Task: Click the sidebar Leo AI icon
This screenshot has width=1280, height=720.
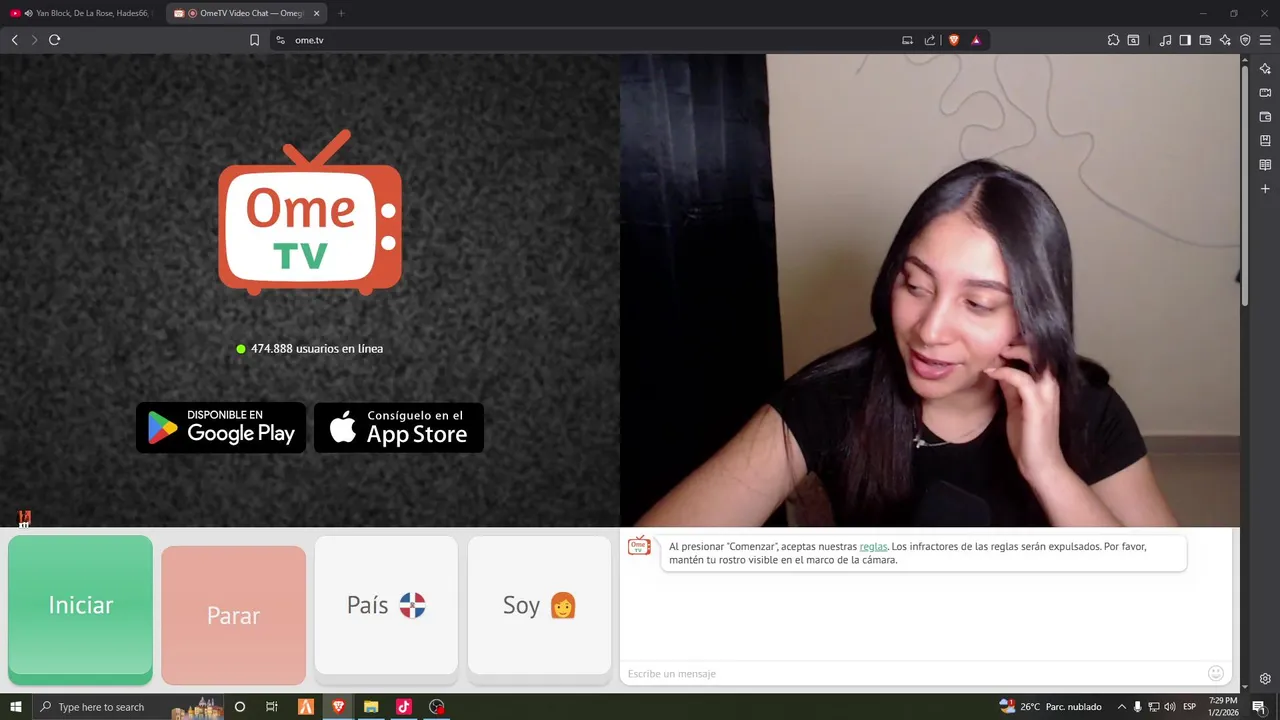Action: tap(1265, 68)
